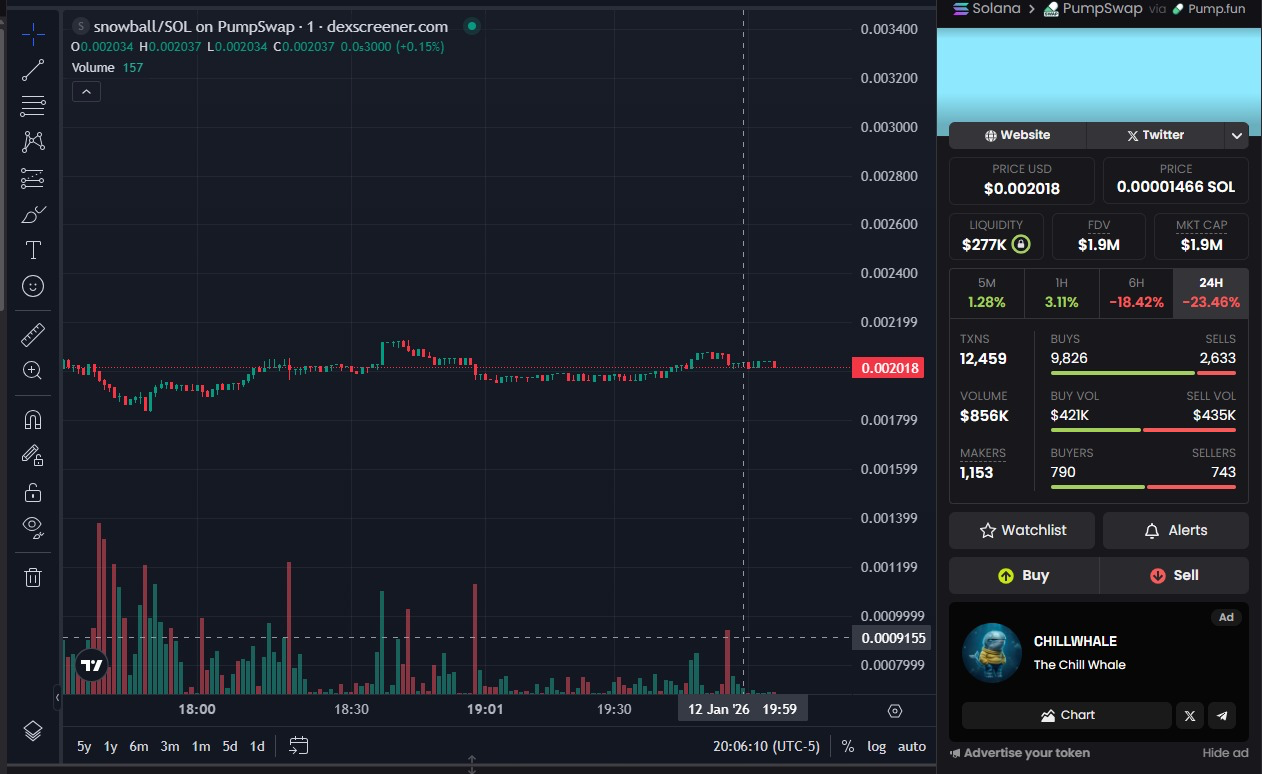Select the trend line drawing tool
Viewport: 1262px width, 774px height.
point(33,69)
